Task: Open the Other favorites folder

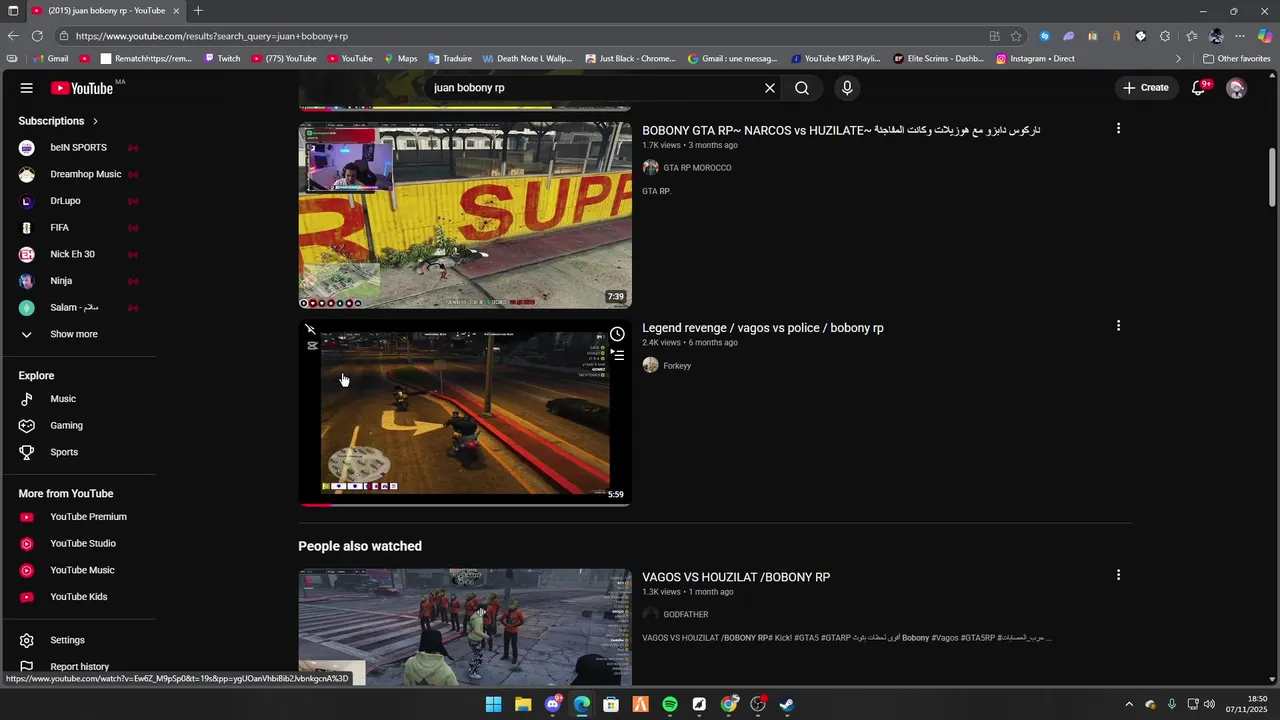Action: coord(1236,59)
